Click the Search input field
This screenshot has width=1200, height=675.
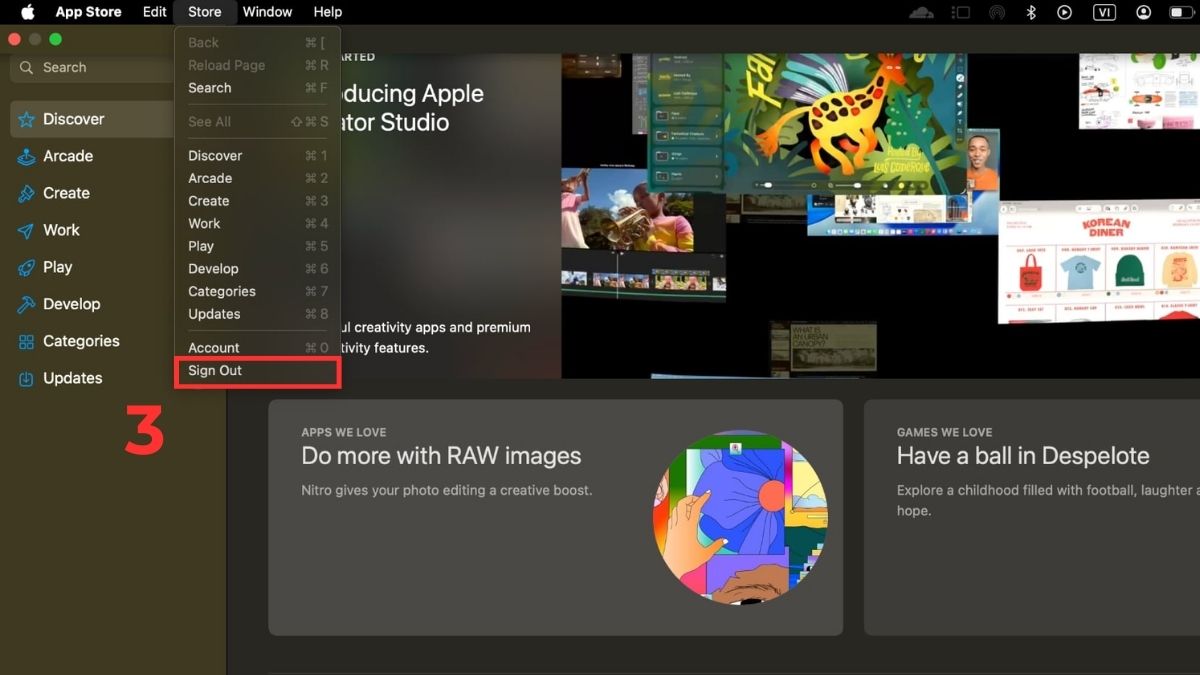coord(90,67)
